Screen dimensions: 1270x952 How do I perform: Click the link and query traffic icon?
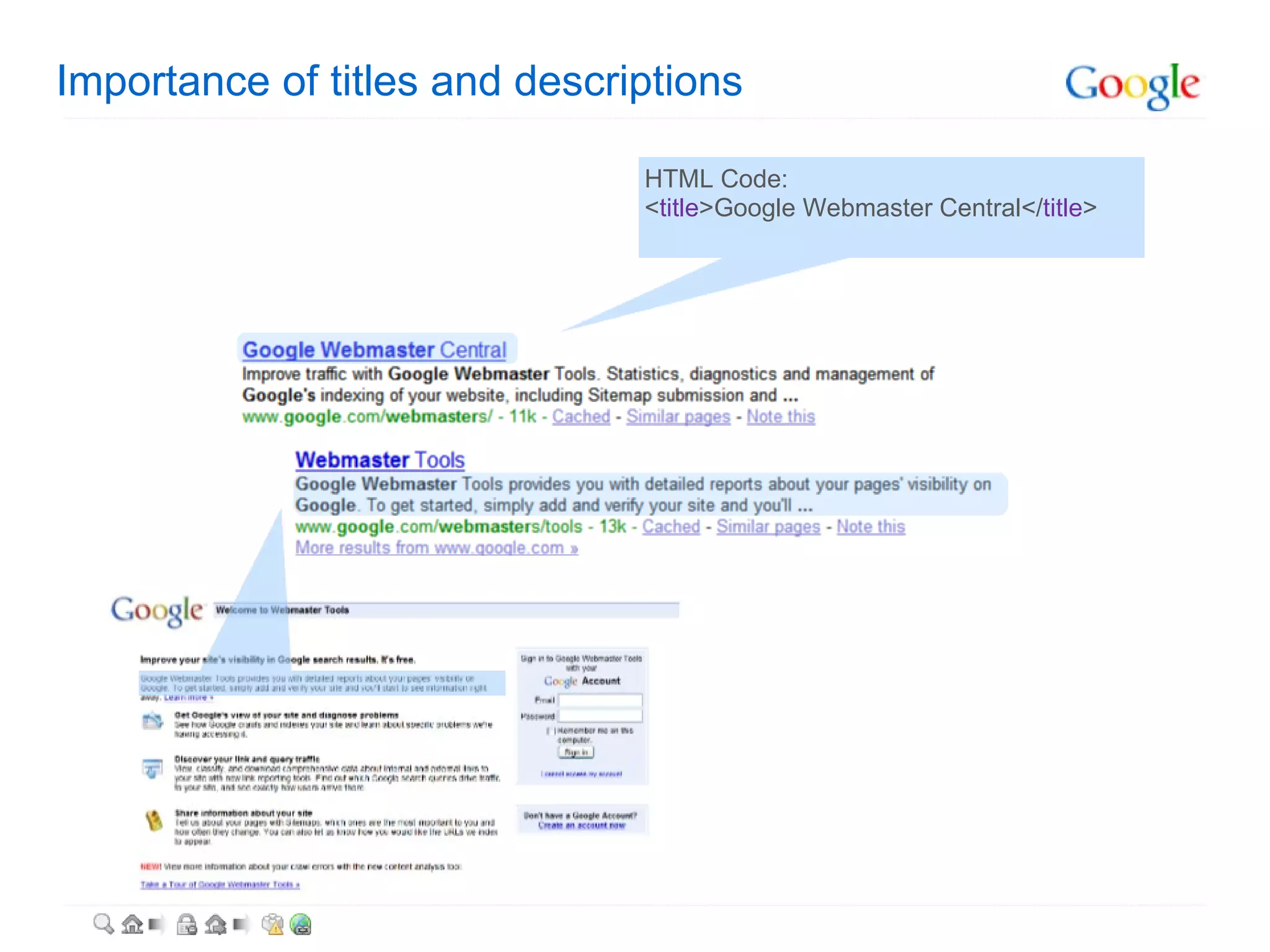153,768
